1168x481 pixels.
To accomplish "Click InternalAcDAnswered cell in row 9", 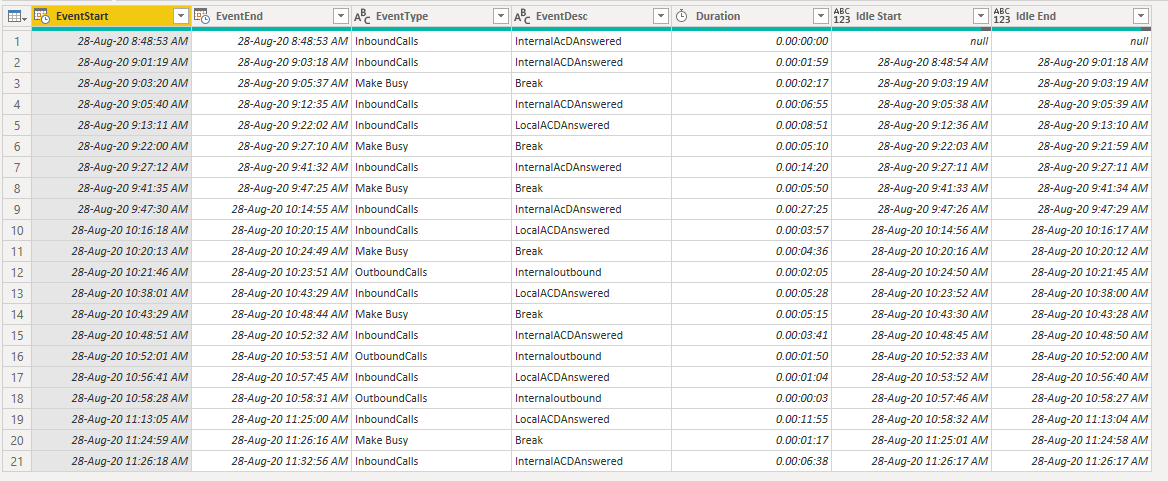I will point(591,209).
